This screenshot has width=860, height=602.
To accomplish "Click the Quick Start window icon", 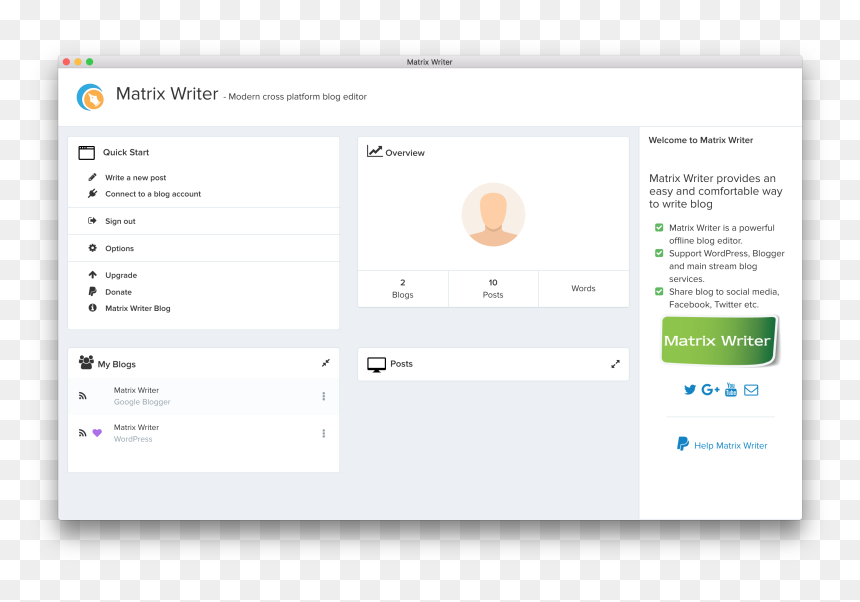I will pos(87,152).
